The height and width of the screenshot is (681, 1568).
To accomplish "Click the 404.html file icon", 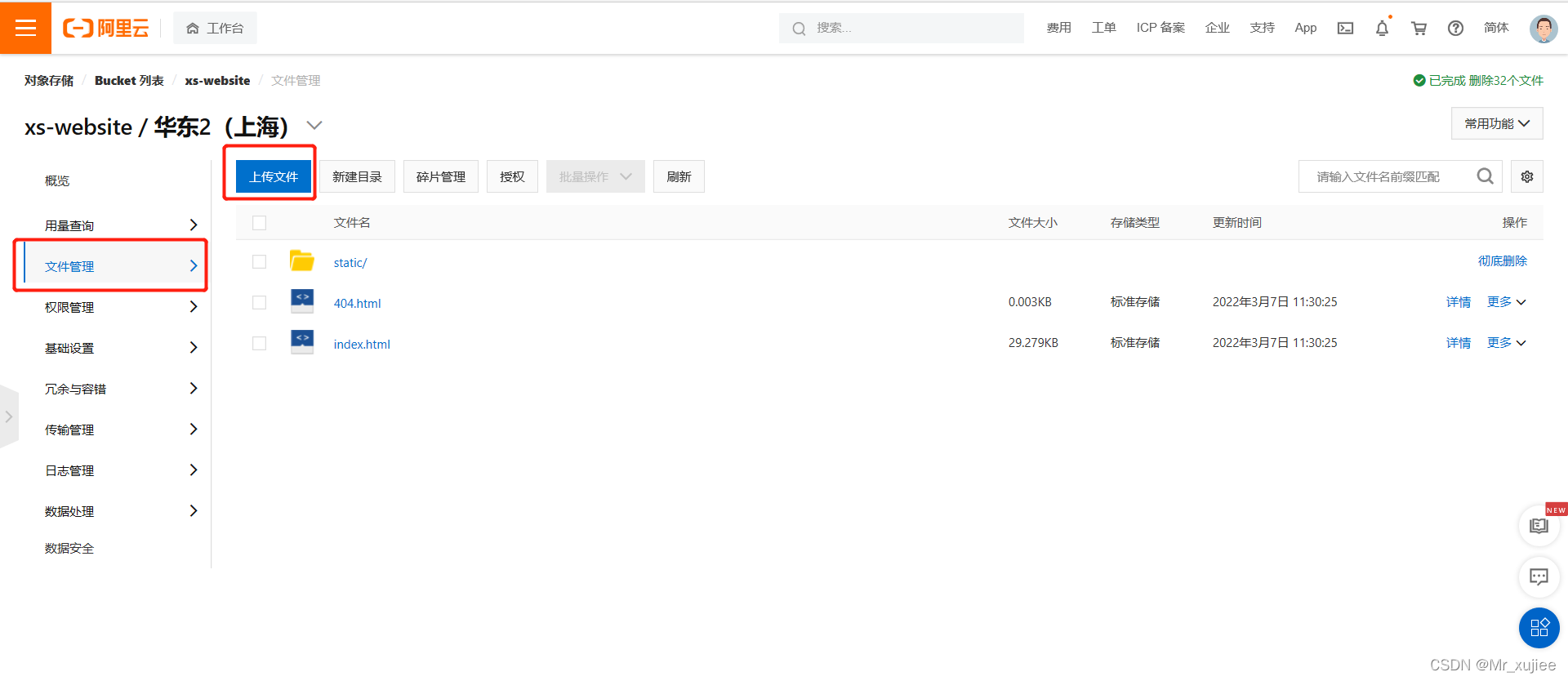I will click(302, 301).
